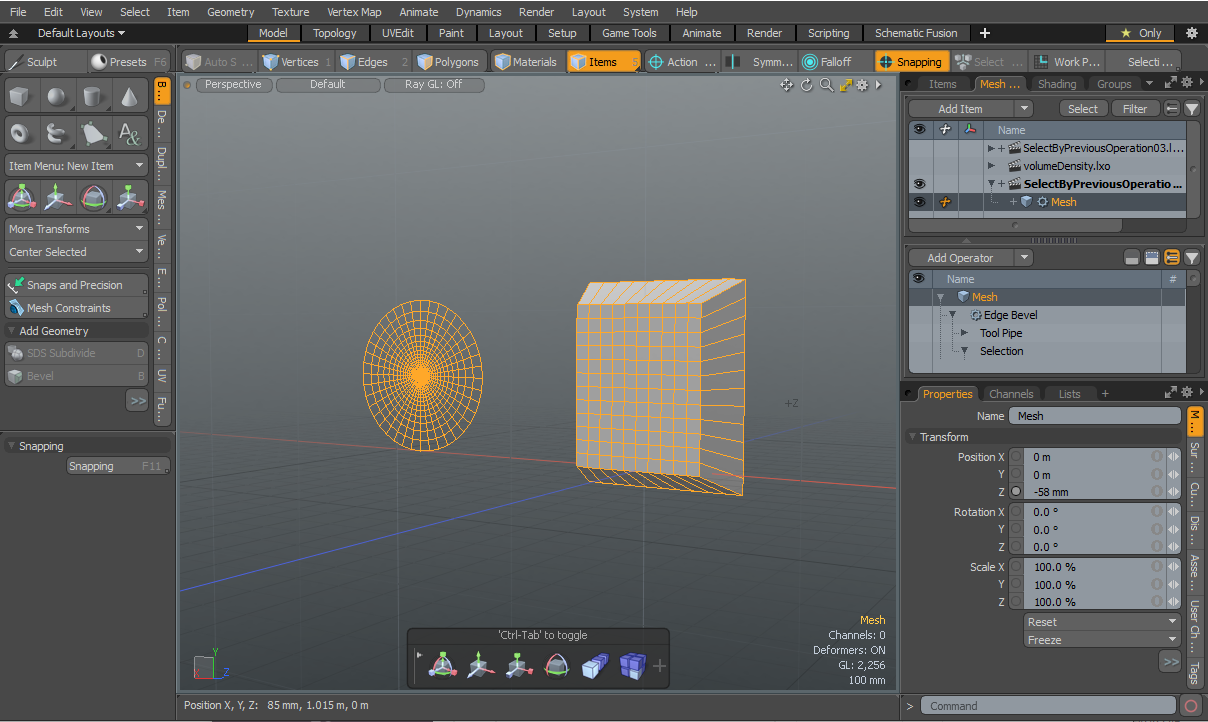Screen dimensions: 1208x722
Task: Click the viewport pan (move view) icon
Action: coord(787,85)
